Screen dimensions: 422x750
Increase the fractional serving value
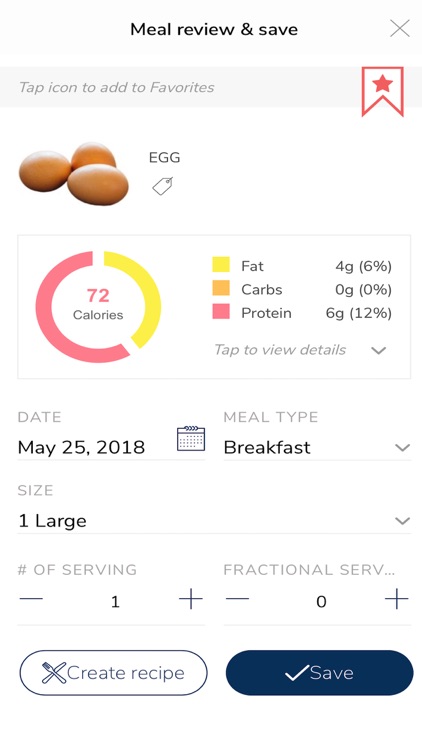[397, 599]
